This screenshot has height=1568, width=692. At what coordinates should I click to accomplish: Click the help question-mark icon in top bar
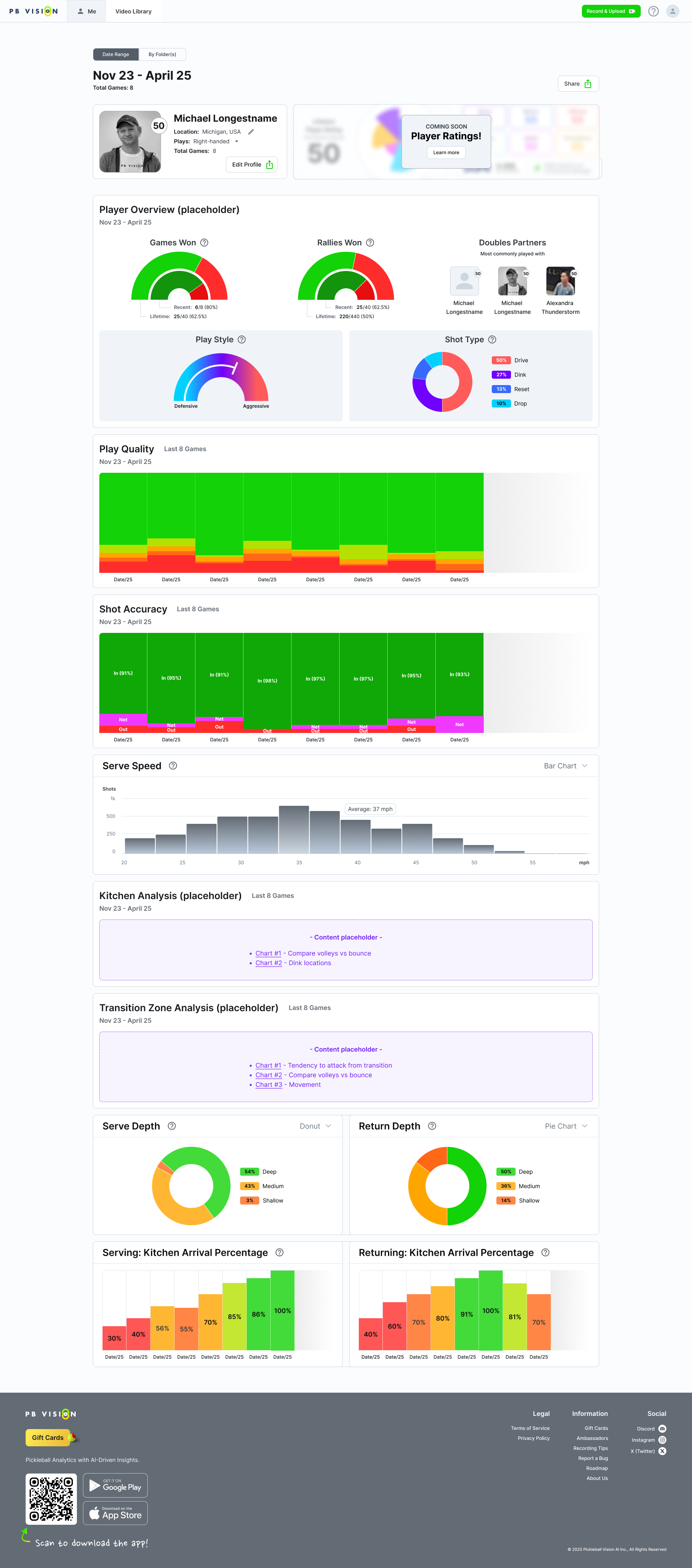tap(653, 11)
